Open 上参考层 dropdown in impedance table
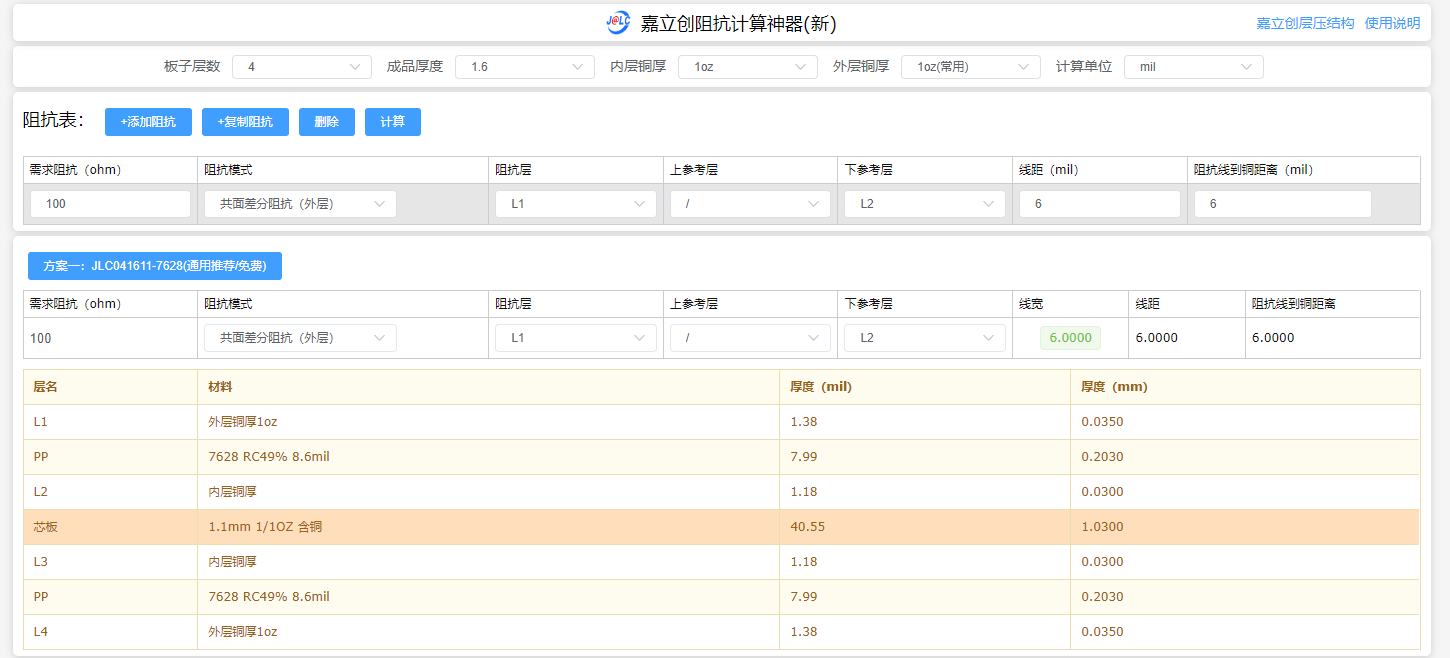This screenshot has width=1450, height=658. 750,204
